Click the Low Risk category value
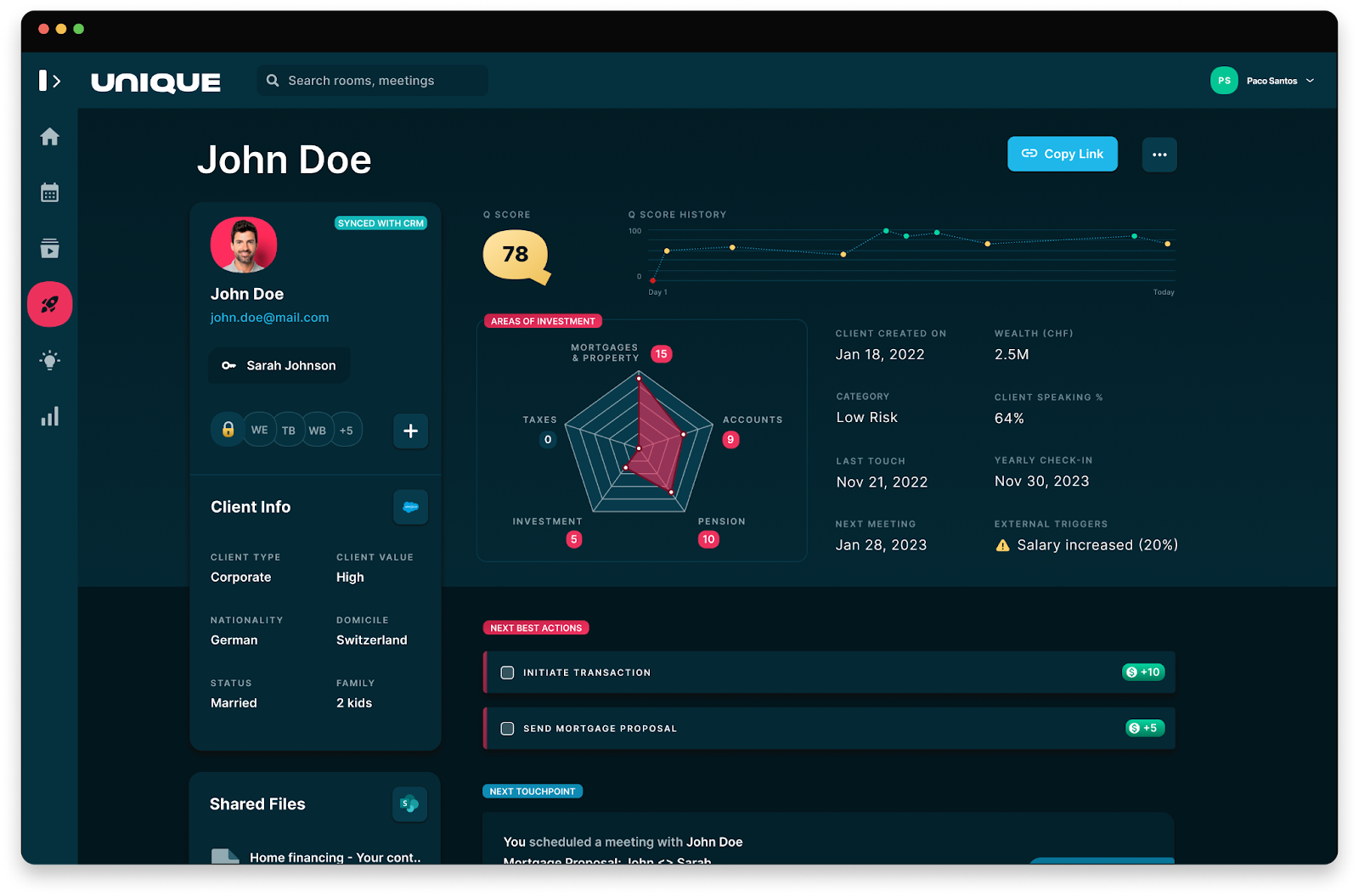The height and width of the screenshot is (896, 1359). click(x=867, y=418)
